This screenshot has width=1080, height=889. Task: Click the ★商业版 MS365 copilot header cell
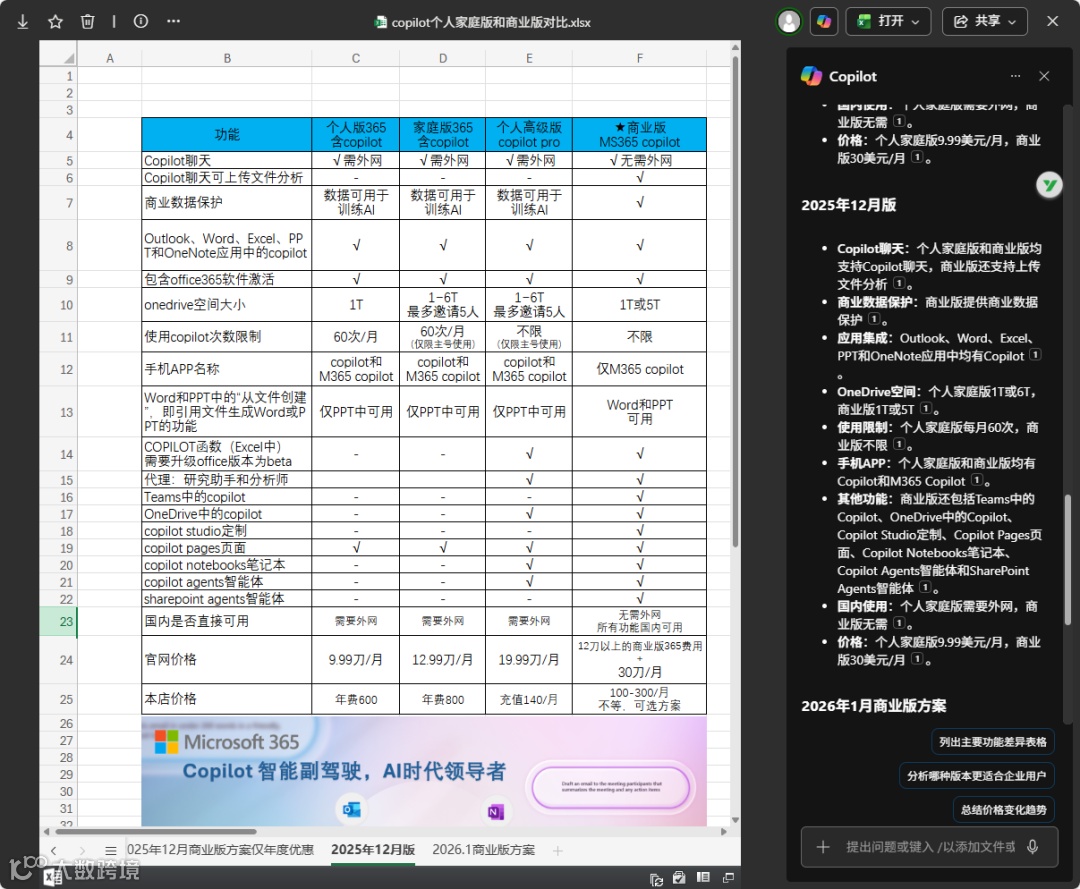[x=639, y=134]
